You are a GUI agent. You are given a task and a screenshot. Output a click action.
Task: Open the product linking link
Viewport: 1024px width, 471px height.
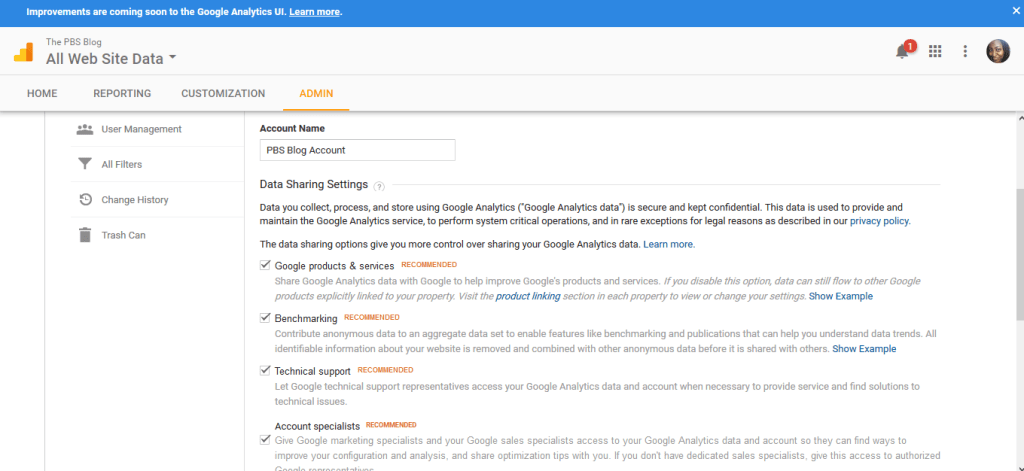point(528,296)
